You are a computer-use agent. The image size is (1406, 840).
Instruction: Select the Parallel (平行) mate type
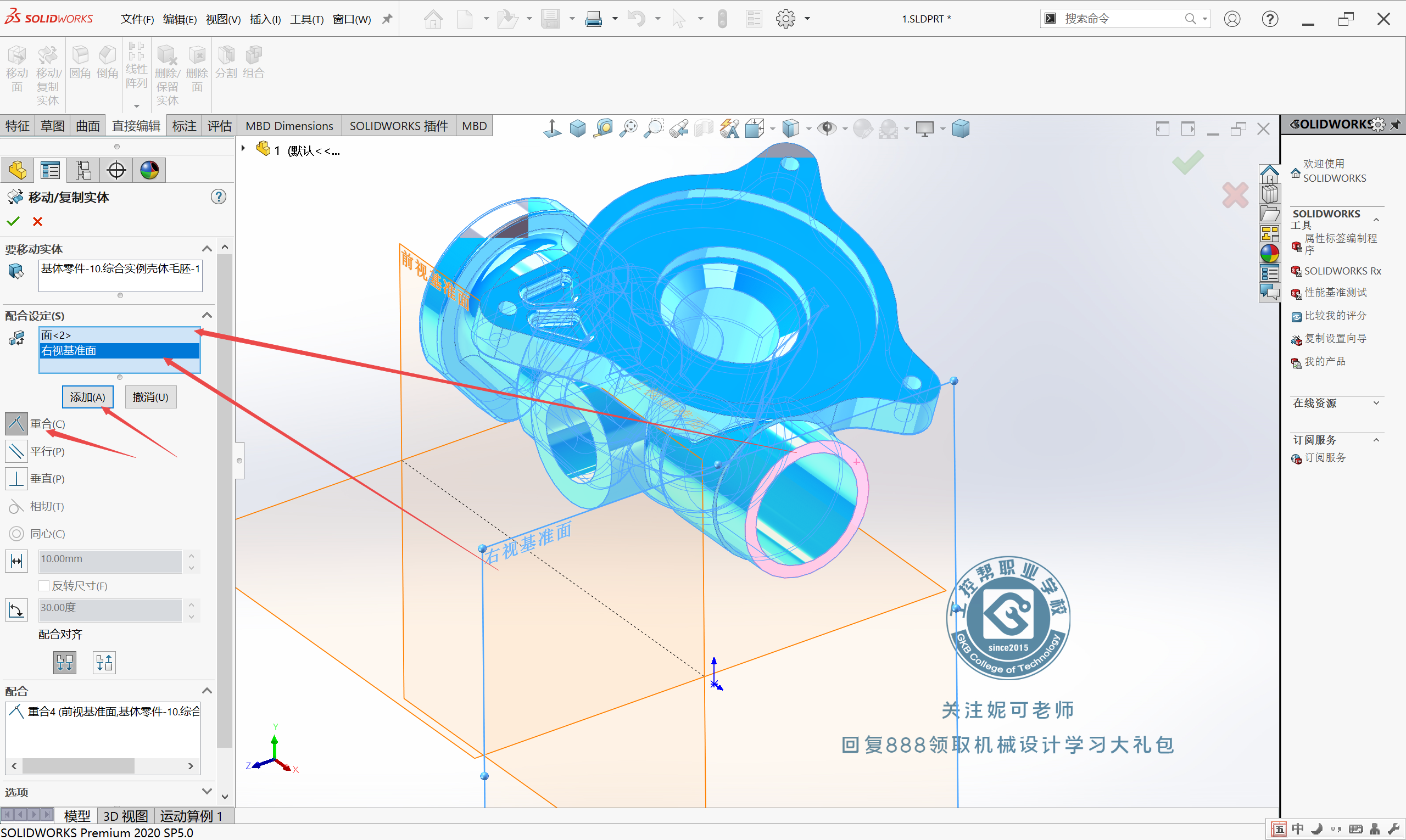pyautogui.click(x=16, y=451)
